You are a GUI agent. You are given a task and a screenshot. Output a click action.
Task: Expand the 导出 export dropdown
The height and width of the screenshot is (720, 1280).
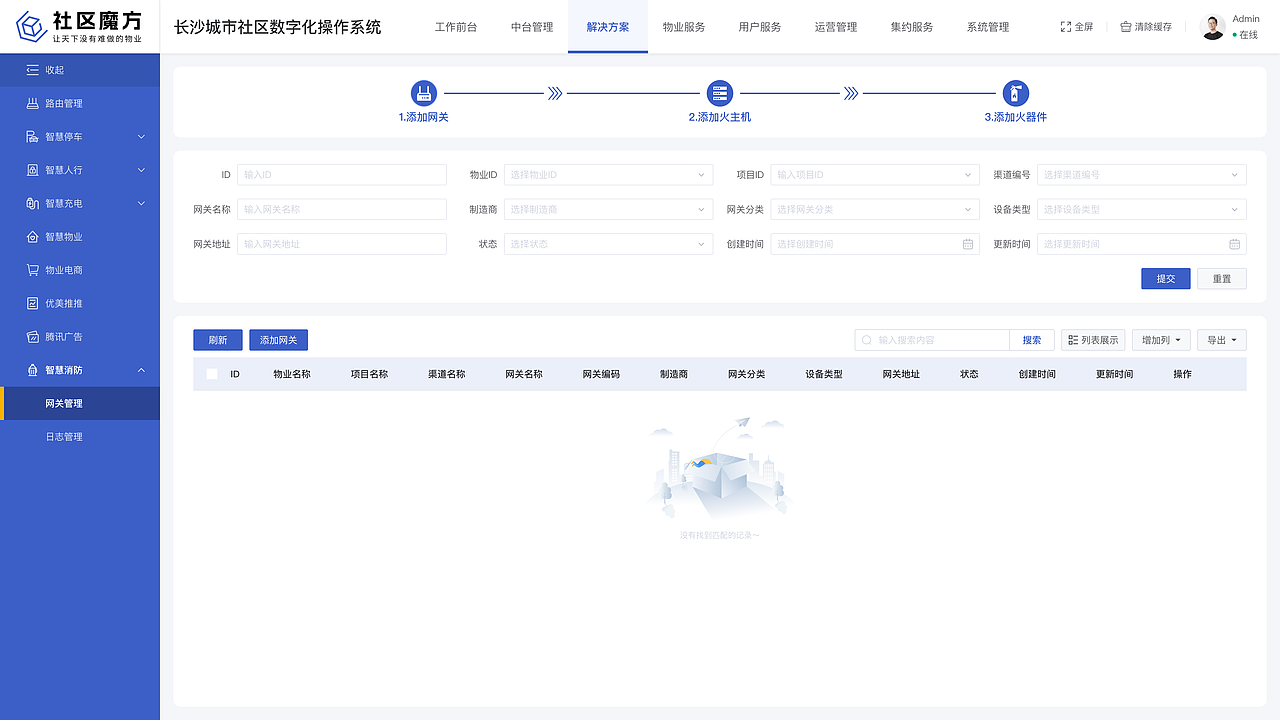(1221, 339)
